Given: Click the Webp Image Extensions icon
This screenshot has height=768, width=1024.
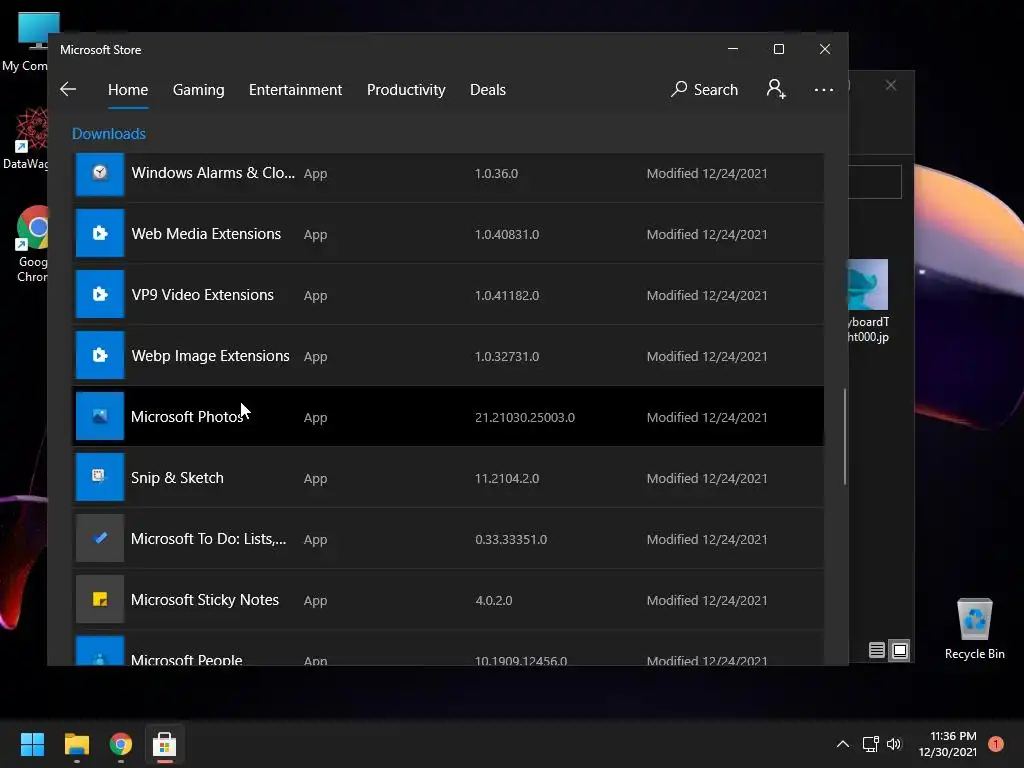Looking at the screenshot, I should [100, 355].
